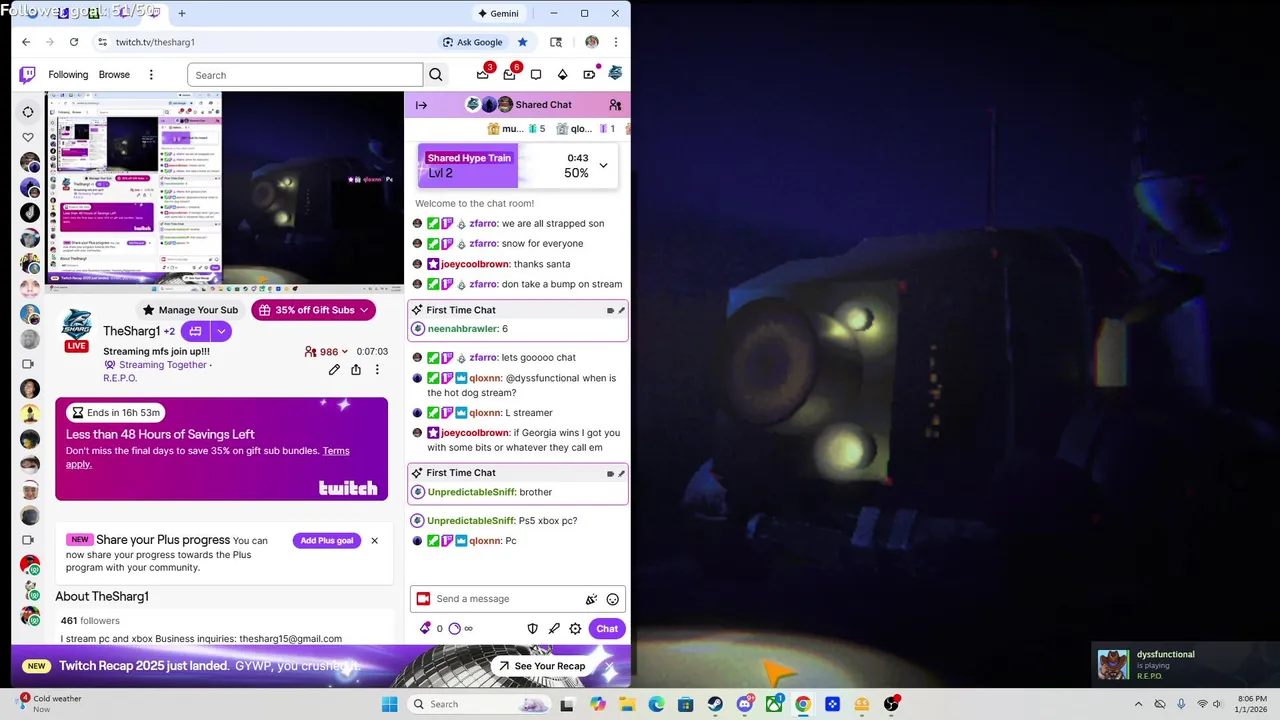Image resolution: width=1280 pixels, height=720 pixels.
Task: Click the Add Plus goal button
Action: coord(327,541)
